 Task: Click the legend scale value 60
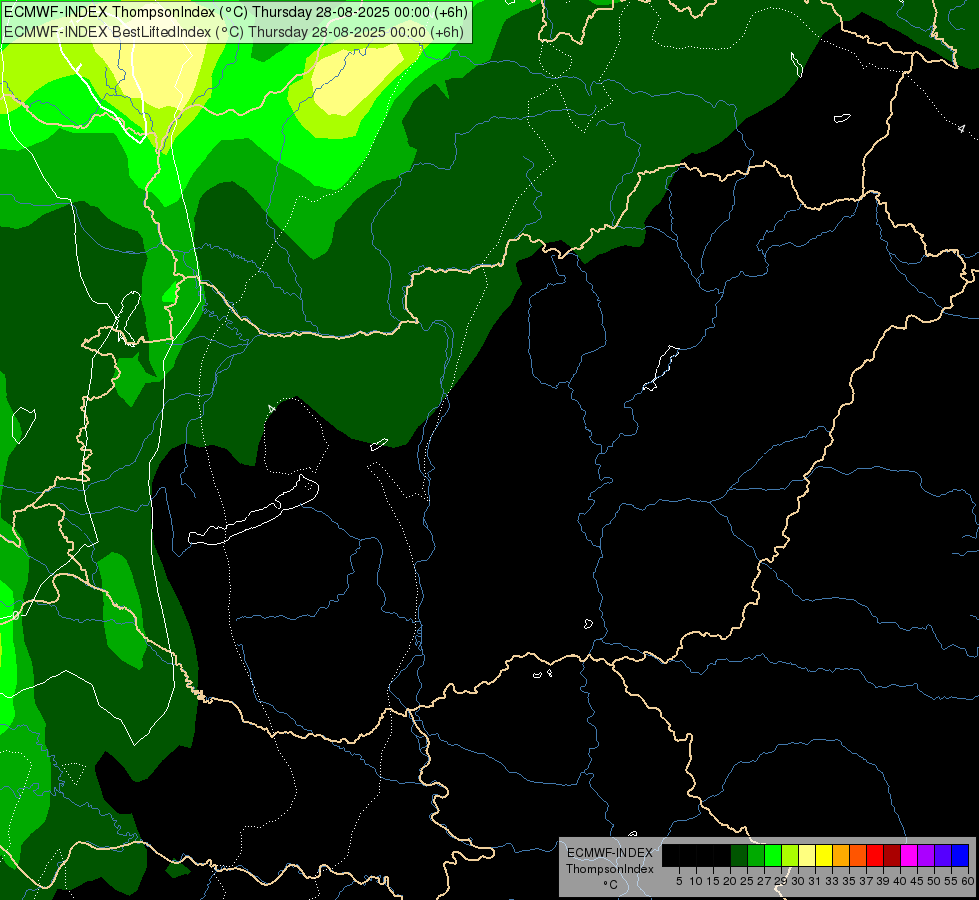(x=968, y=881)
